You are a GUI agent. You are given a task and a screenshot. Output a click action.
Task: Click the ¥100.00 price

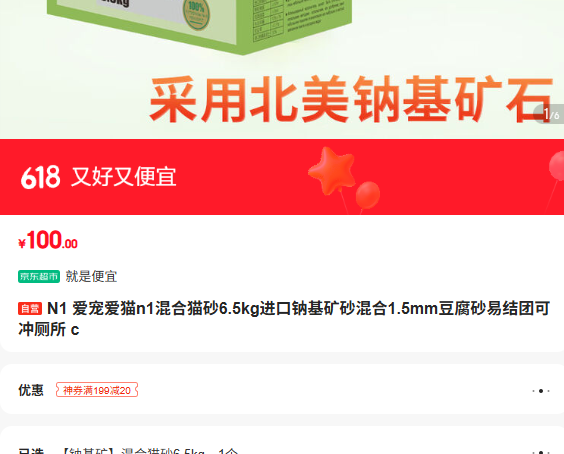pyautogui.click(x=48, y=240)
